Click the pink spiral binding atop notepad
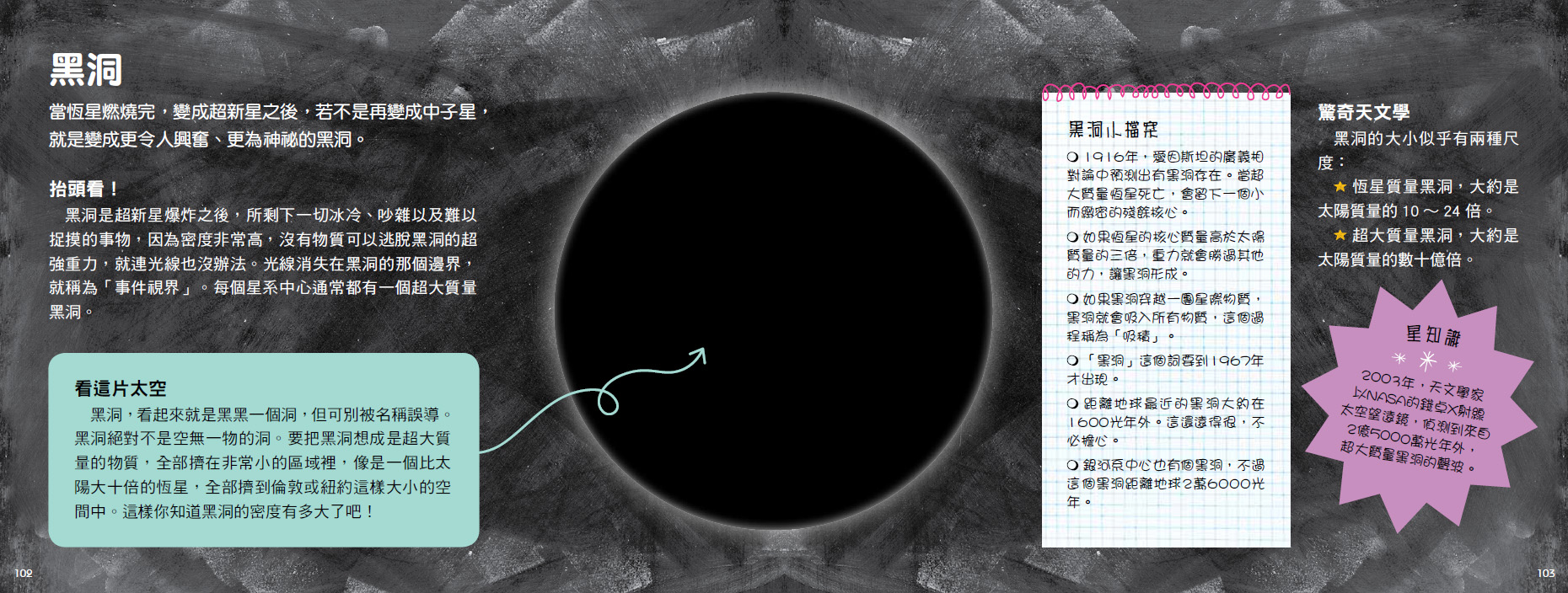 click(1166, 91)
